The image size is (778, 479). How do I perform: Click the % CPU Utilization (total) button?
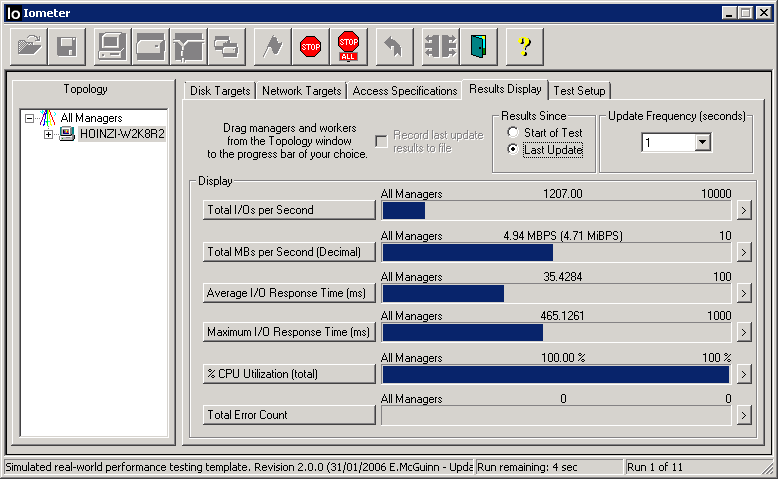point(289,374)
